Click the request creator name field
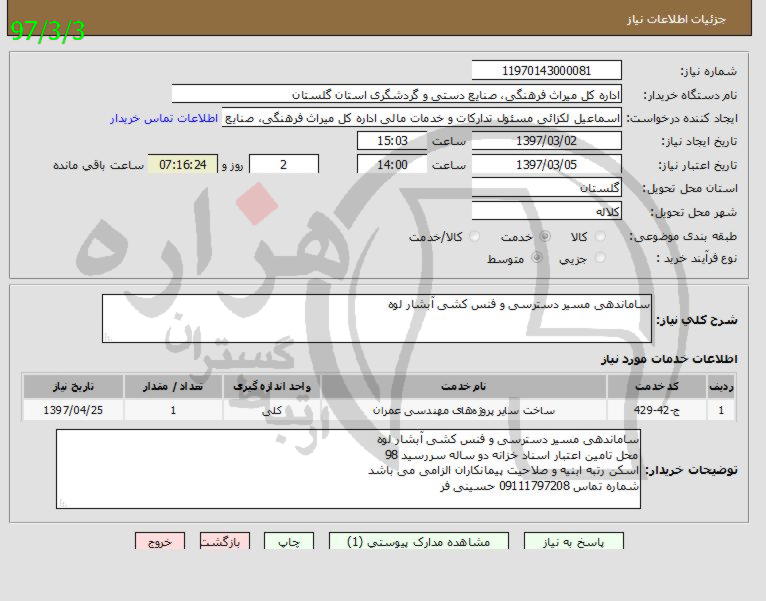Image resolution: width=766 pixels, height=601 pixels. tap(422, 118)
